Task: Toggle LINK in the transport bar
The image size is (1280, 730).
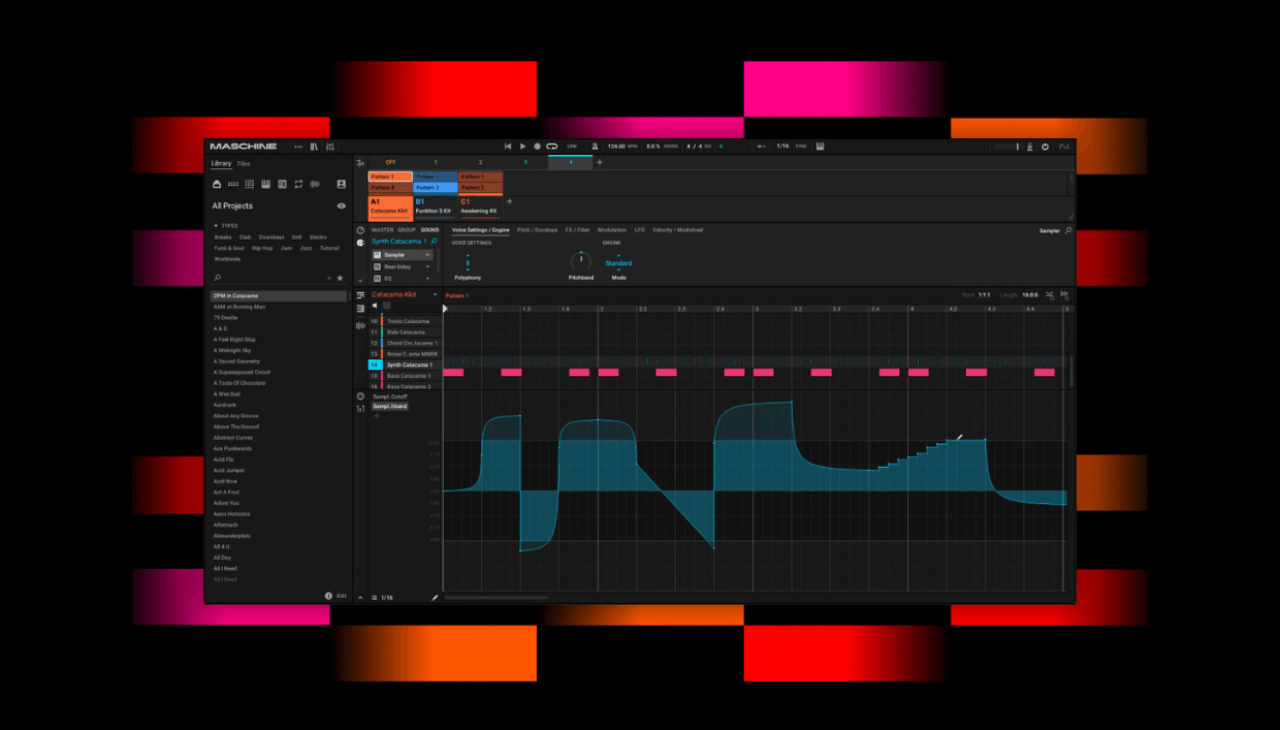Action: click(x=572, y=146)
